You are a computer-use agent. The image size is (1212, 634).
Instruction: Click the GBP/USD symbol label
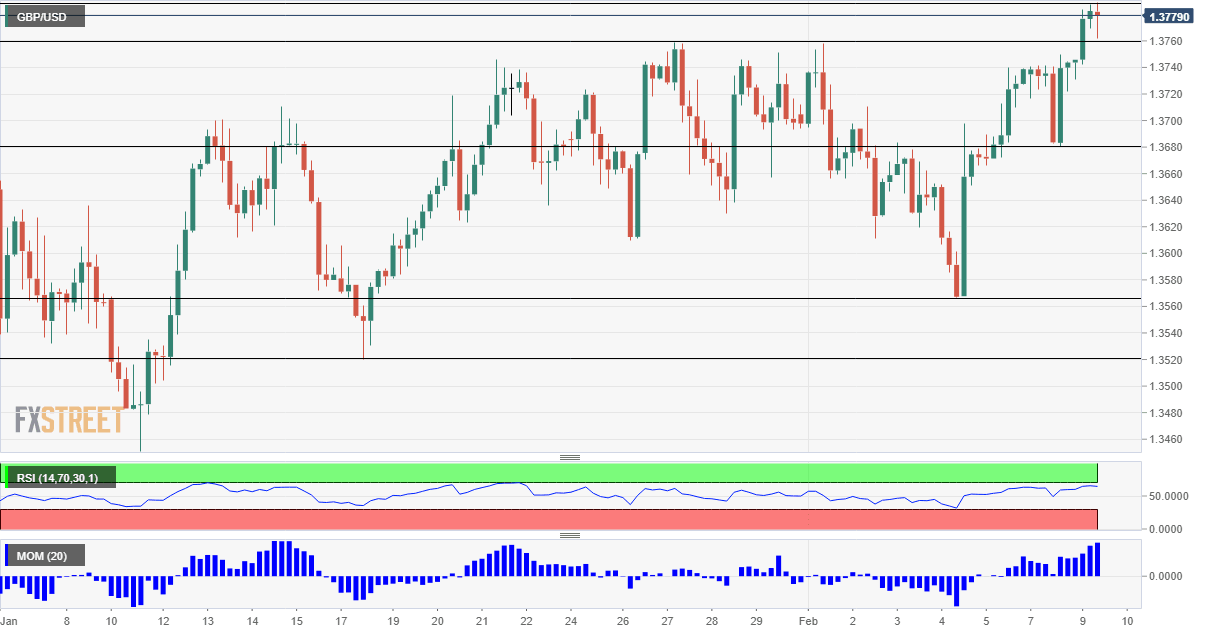[43, 17]
